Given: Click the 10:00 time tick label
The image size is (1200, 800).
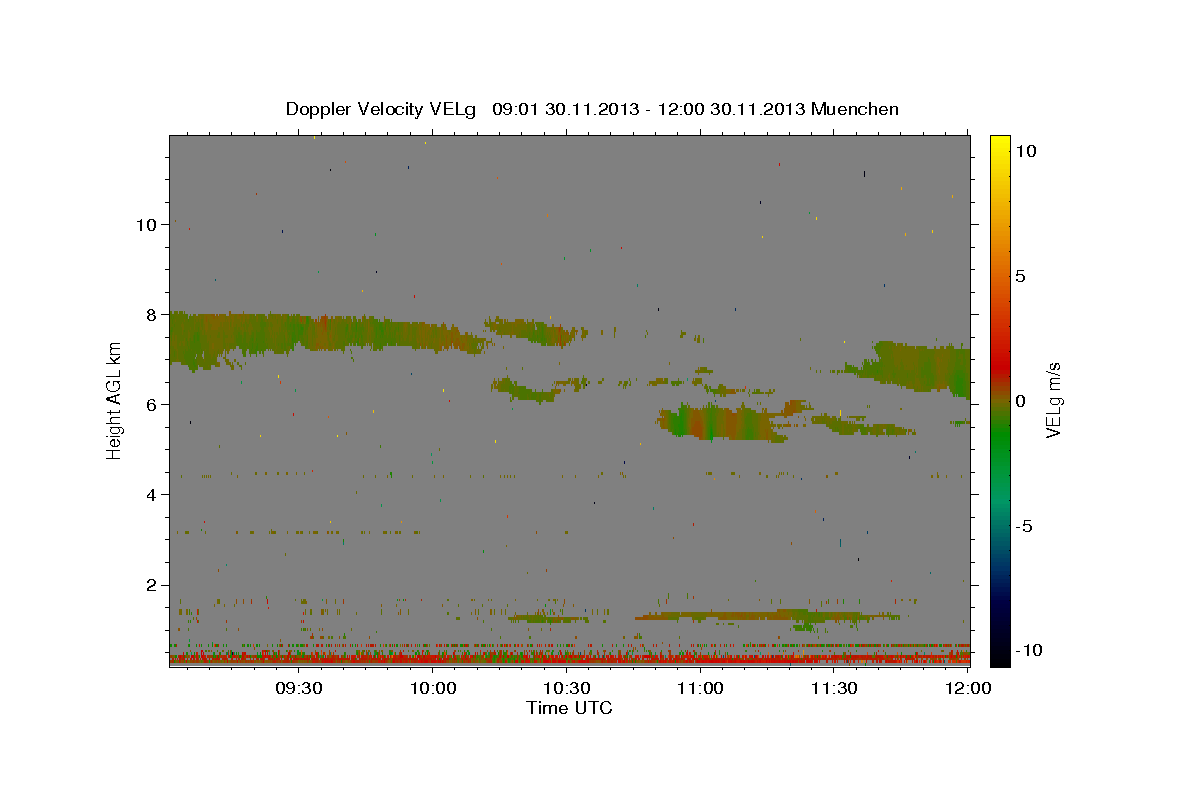Looking at the screenshot, I should [433, 688].
